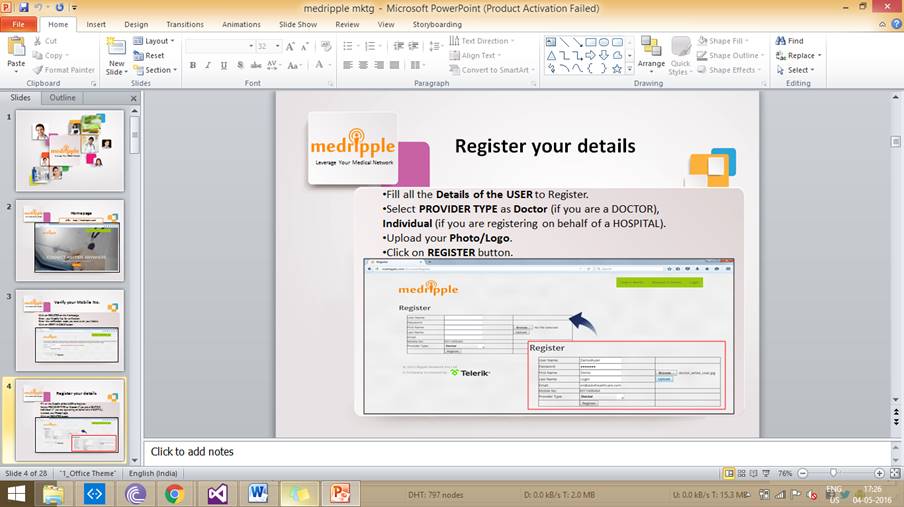Toggle Italic text formatting

click(x=208, y=66)
